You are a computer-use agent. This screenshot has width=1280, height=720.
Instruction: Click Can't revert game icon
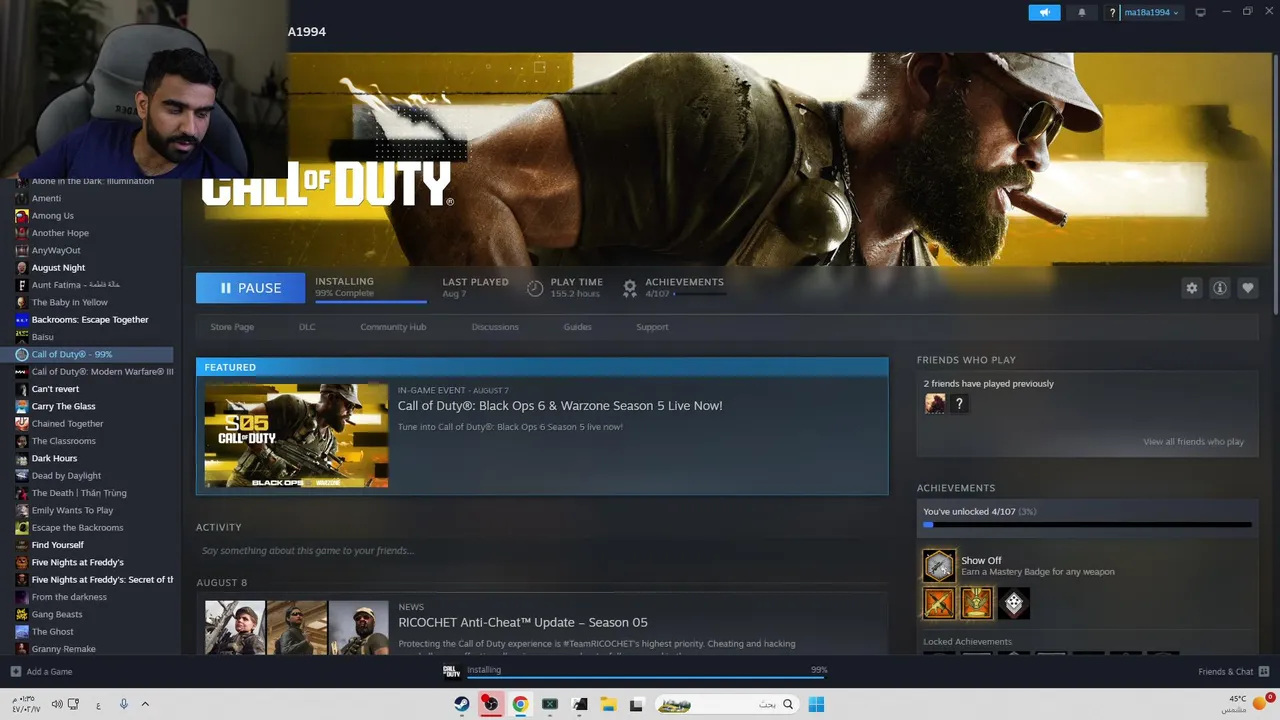[22, 389]
